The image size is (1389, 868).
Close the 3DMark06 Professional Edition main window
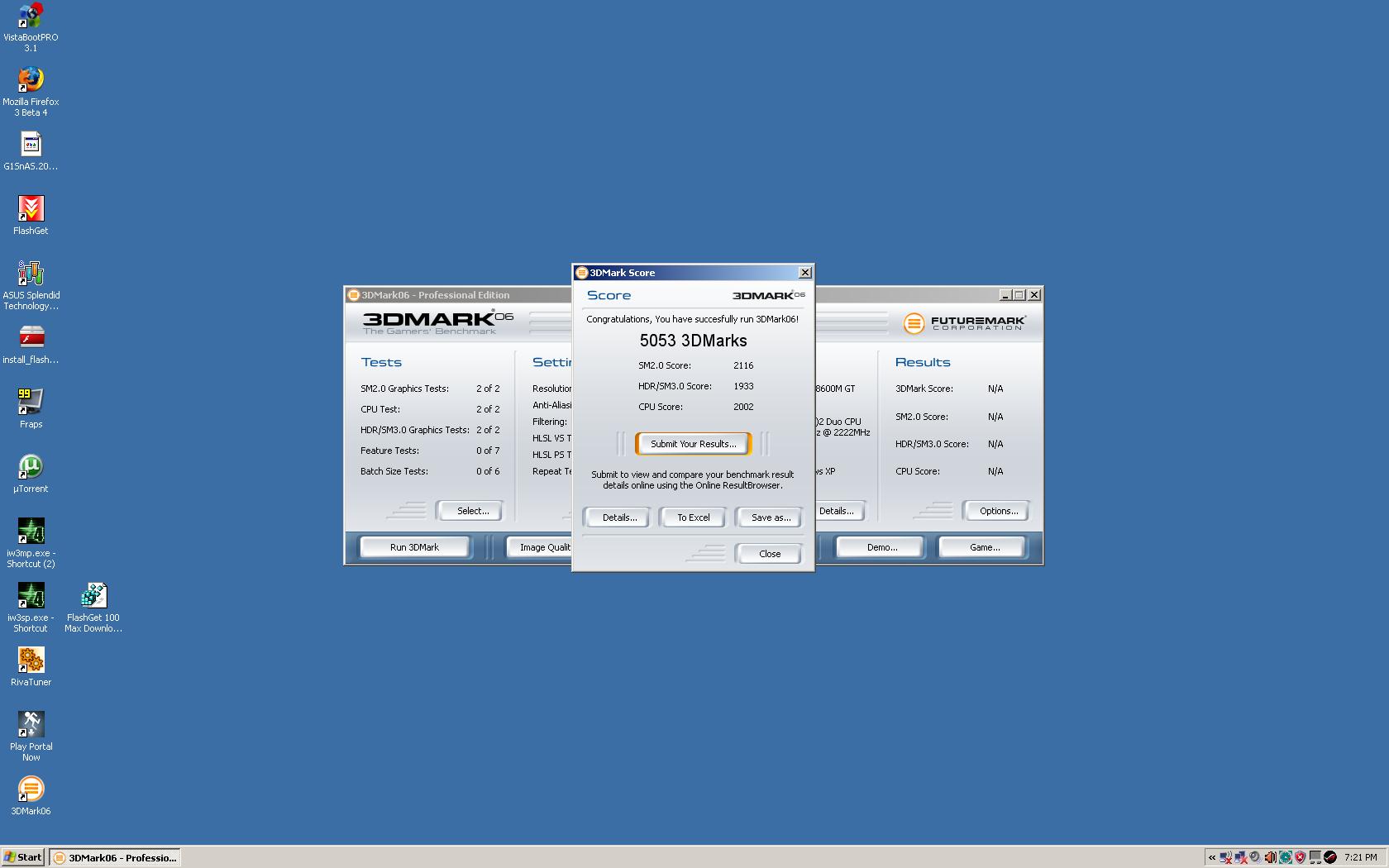[x=1034, y=295]
